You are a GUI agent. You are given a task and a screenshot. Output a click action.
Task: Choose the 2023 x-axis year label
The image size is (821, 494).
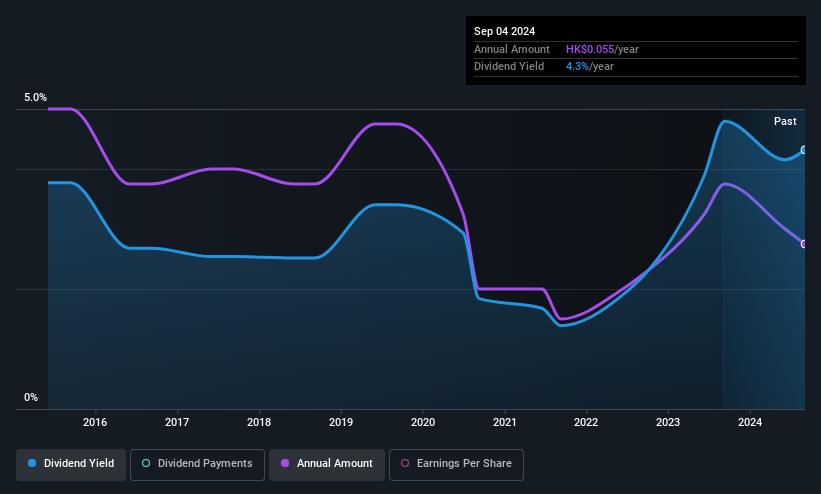(x=668, y=422)
